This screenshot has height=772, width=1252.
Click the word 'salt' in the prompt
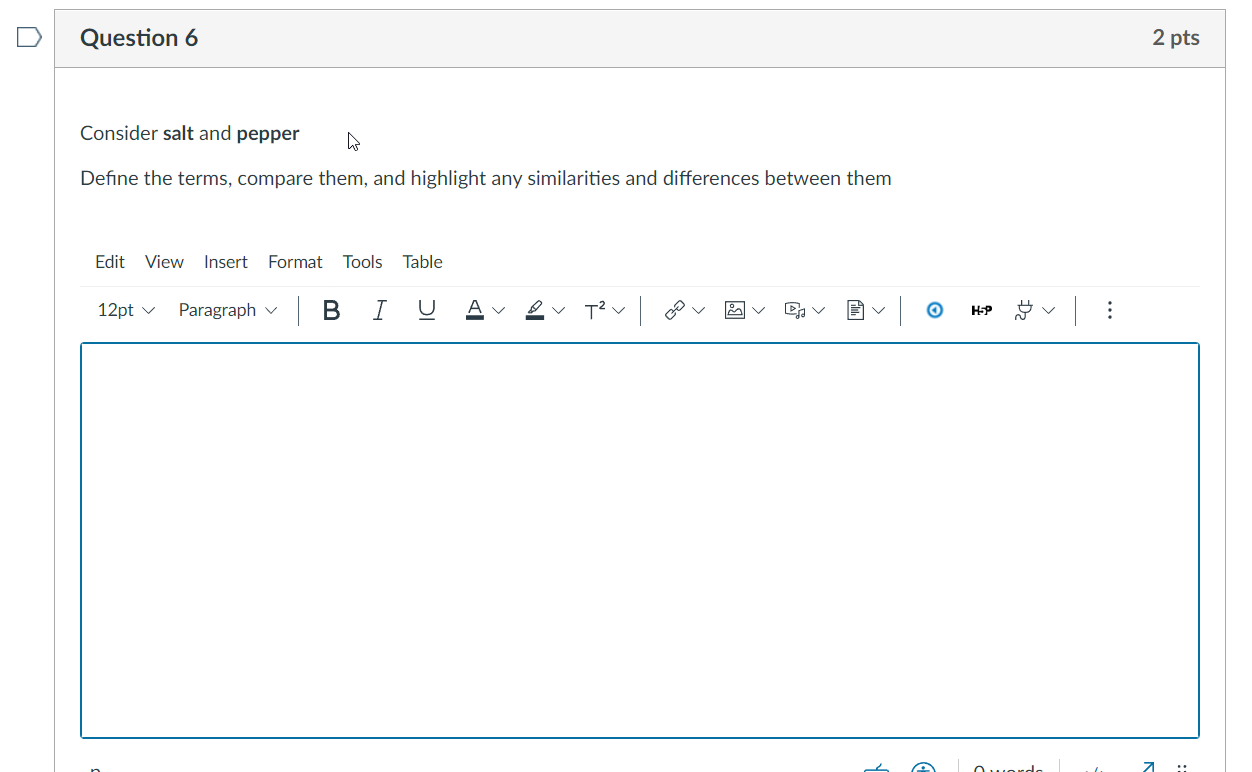[x=178, y=133]
